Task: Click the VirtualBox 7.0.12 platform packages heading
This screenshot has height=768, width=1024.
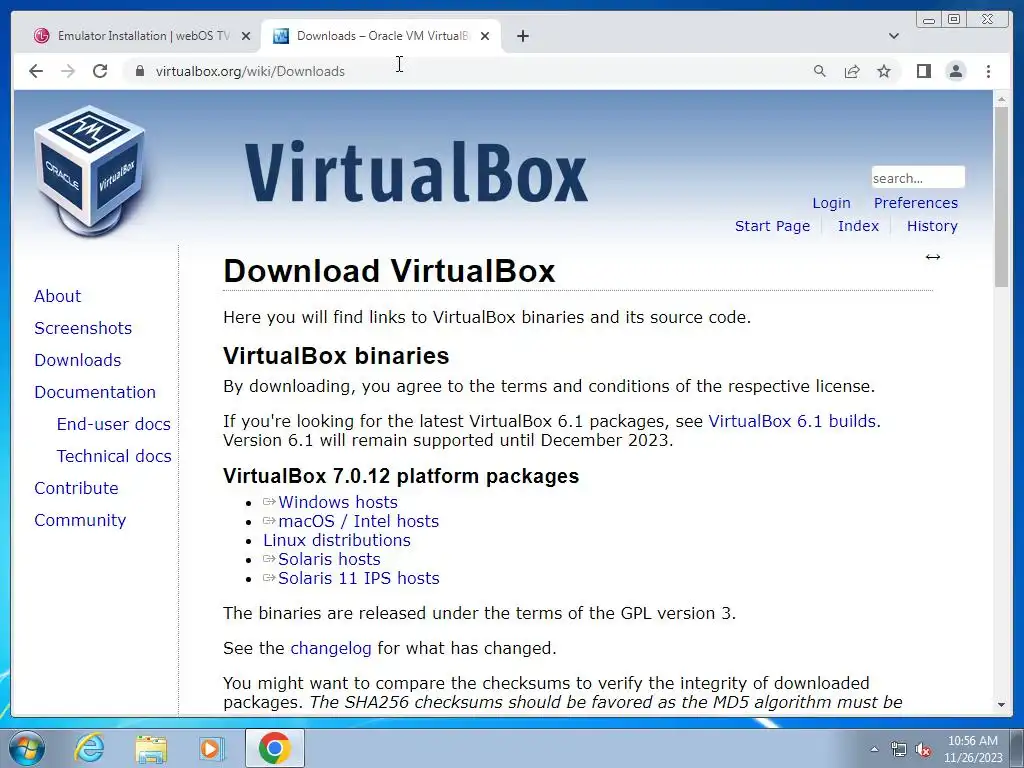Action: pyautogui.click(x=401, y=476)
